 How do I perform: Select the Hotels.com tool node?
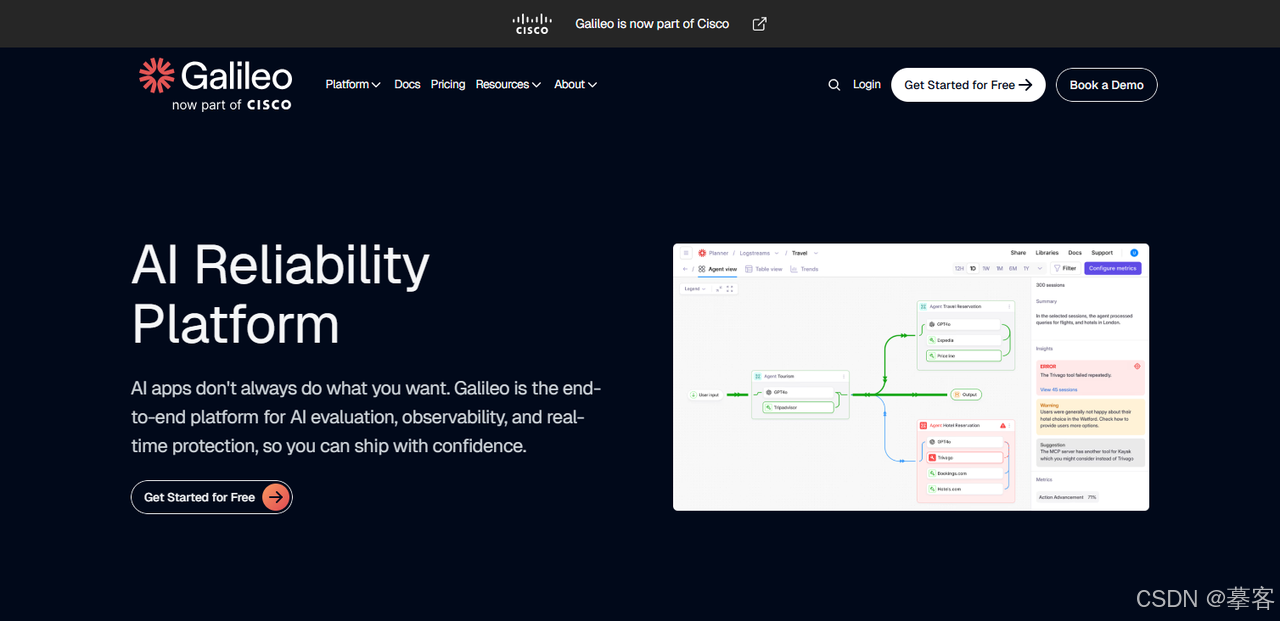coord(964,489)
